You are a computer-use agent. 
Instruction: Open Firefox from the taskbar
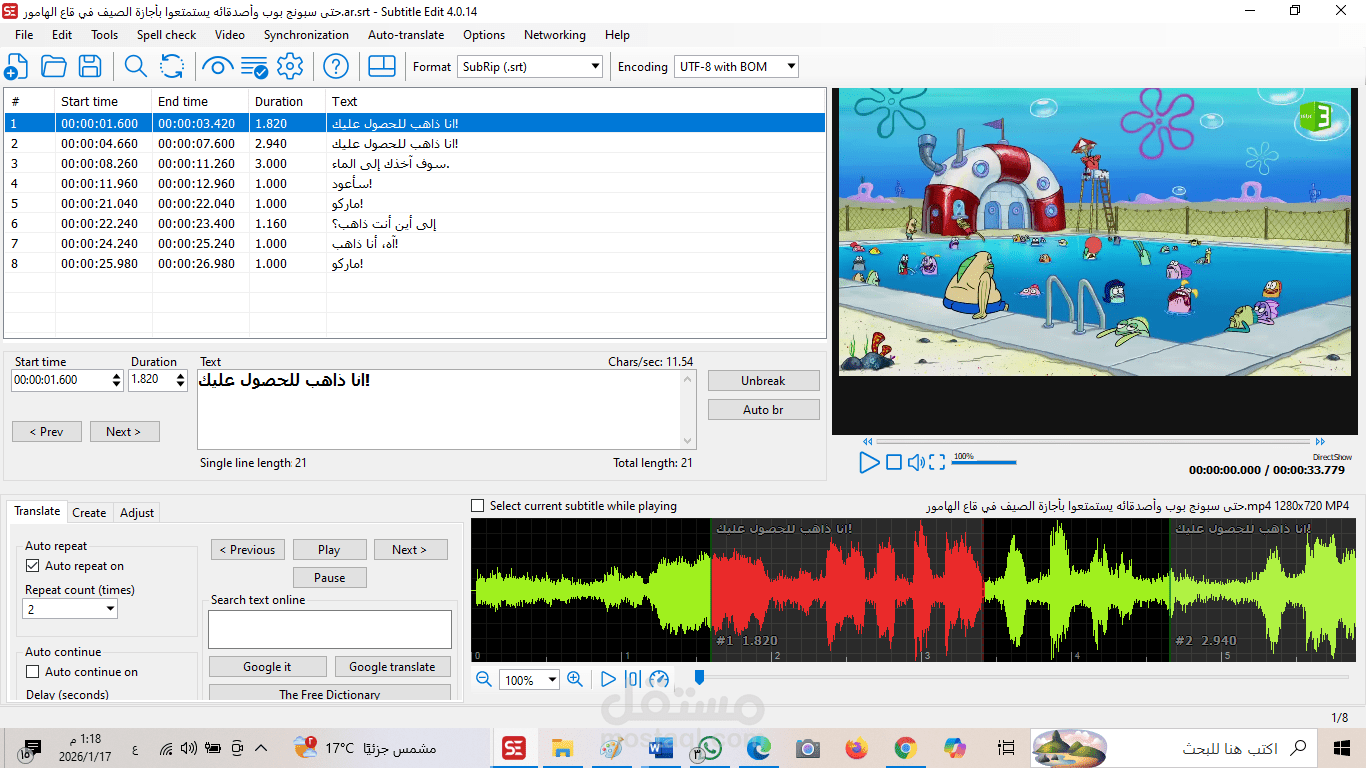tap(856, 748)
